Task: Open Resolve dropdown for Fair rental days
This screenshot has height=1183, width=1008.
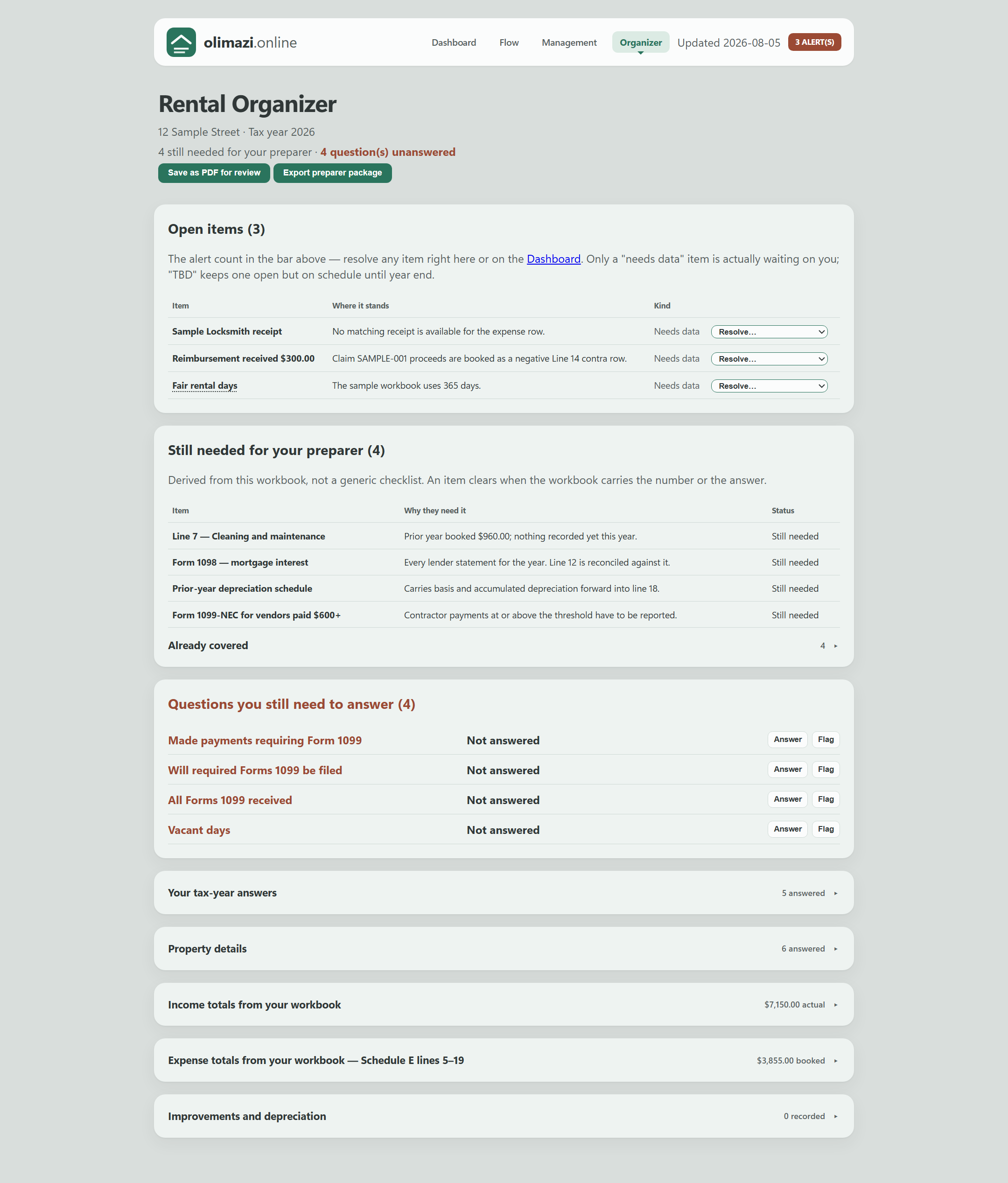Action: pyautogui.click(x=769, y=386)
